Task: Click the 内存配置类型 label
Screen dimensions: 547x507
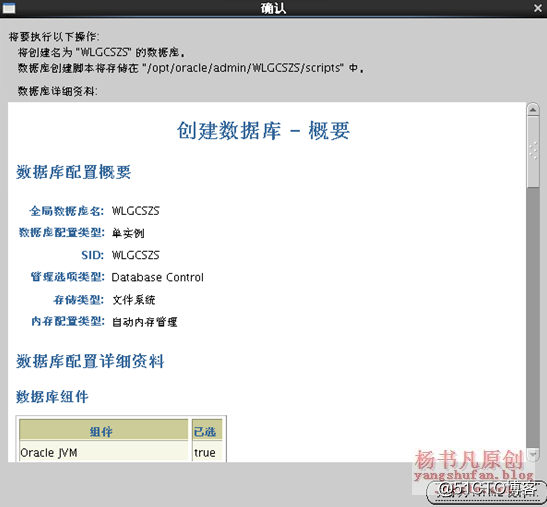Action: 68,321
